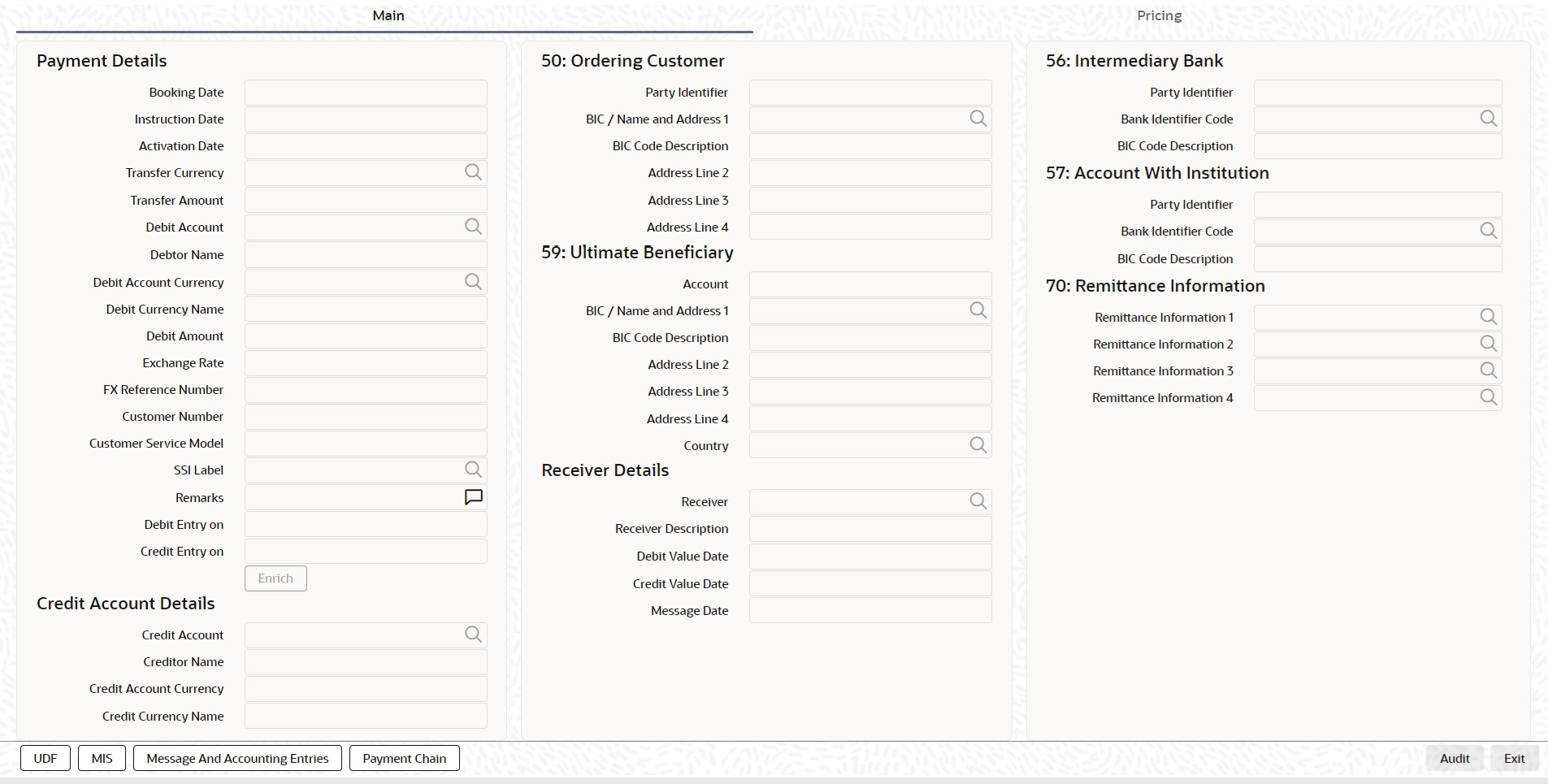This screenshot has height=784, width=1548.
Task: Search Ordering Customer BIC / Name lookup
Action: tap(978, 119)
